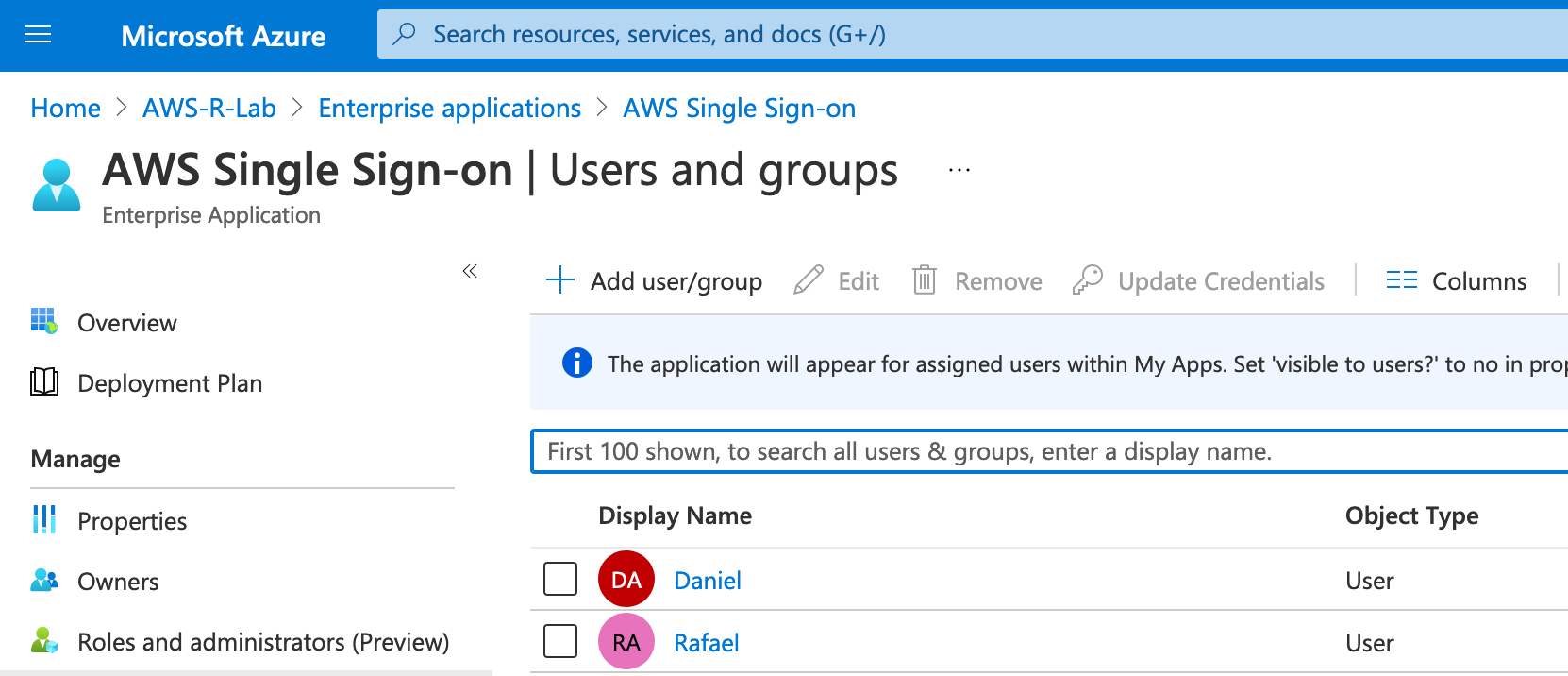Click the Update Credentials label
This screenshot has width=1568, height=676.
coord(1221,280)
